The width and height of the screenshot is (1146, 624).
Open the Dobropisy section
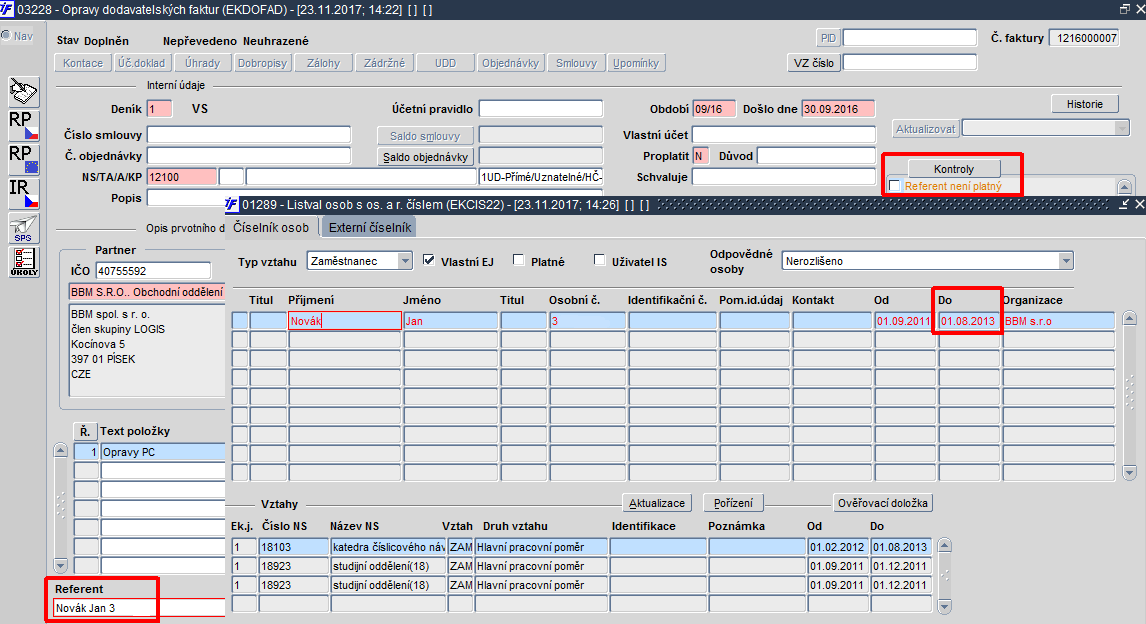pyautogui.click(x=262, y=63)
